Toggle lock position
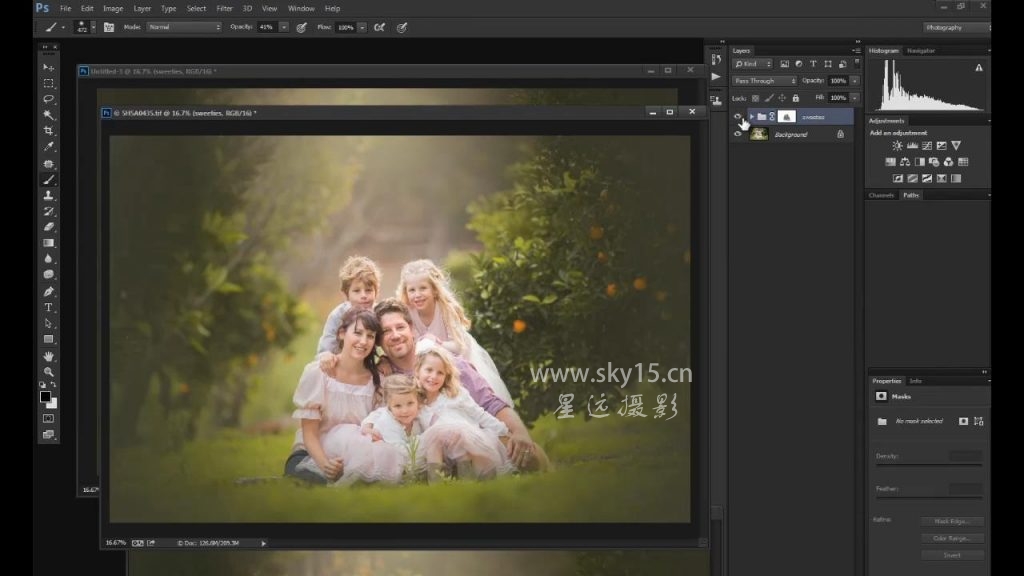Viewport: 1024px width, 576px height. (x=782, y=98)
